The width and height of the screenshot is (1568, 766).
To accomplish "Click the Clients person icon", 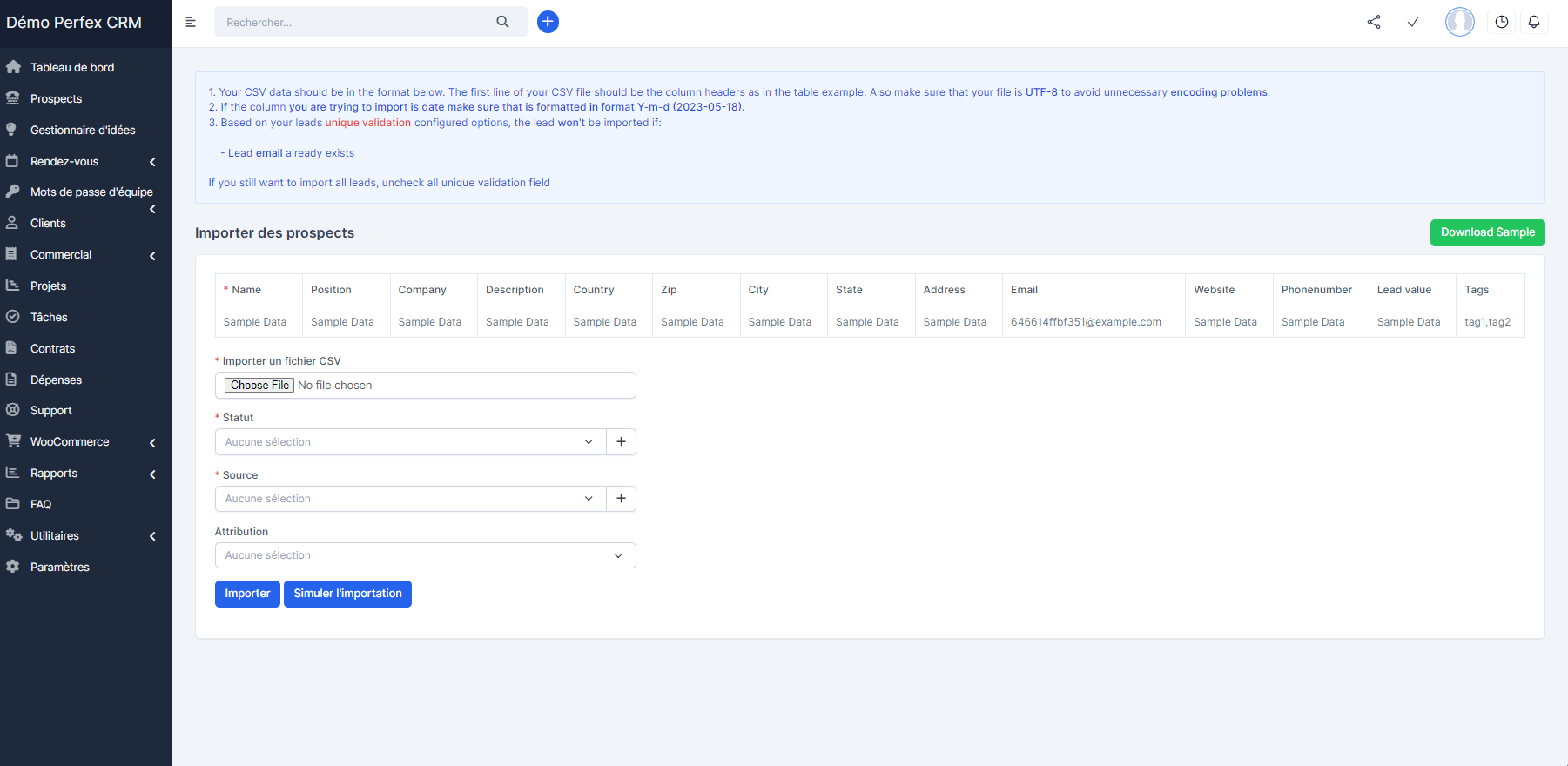I will [12, 223].
